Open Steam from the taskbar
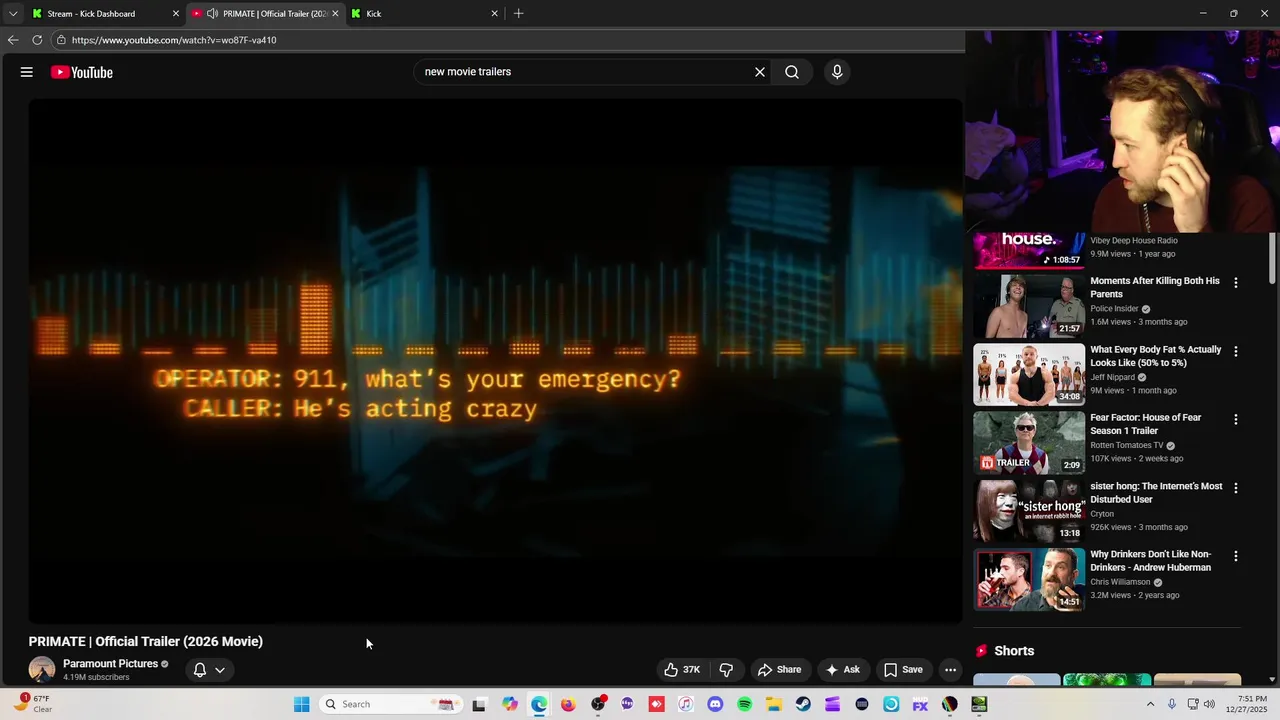This screenshot has width=1280, height=720. click(x=803, y=704)
